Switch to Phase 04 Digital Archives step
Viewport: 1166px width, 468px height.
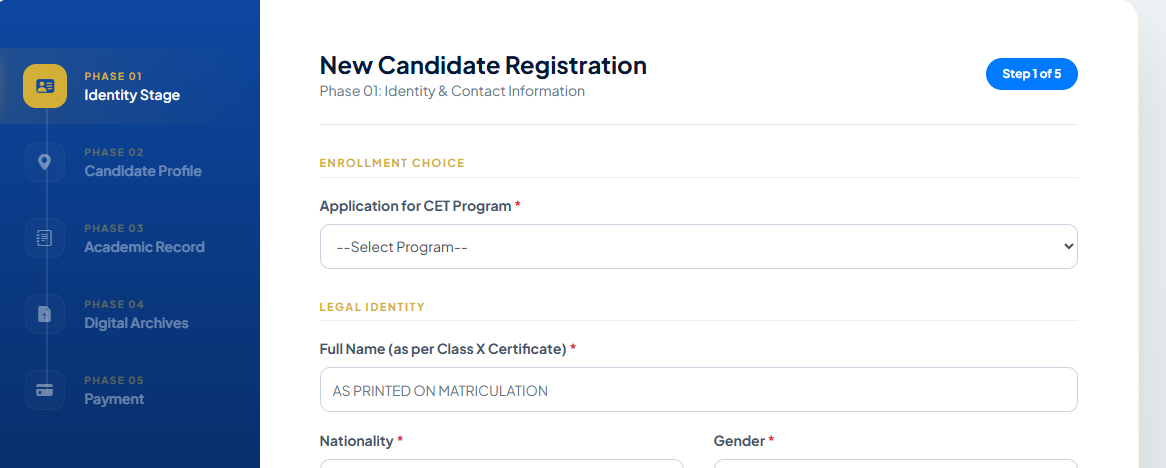pos(136,323)
